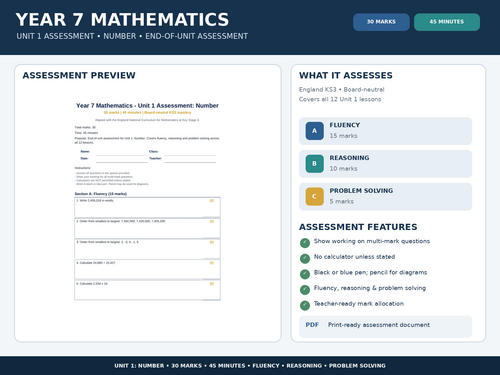Click the YEAR 7 MATHEMATICS title

122,20
